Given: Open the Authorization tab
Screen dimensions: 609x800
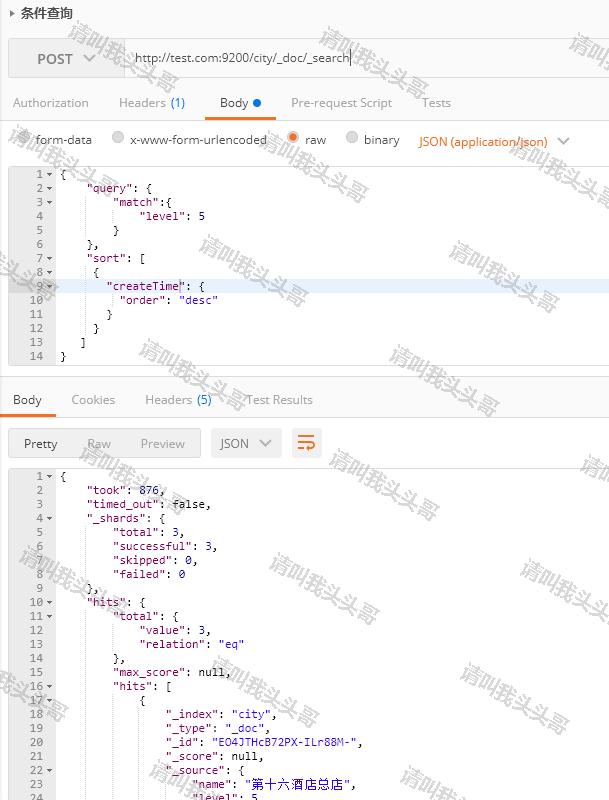Looking at the screenshot, I should pyautogui.click(x=50, y=103).
